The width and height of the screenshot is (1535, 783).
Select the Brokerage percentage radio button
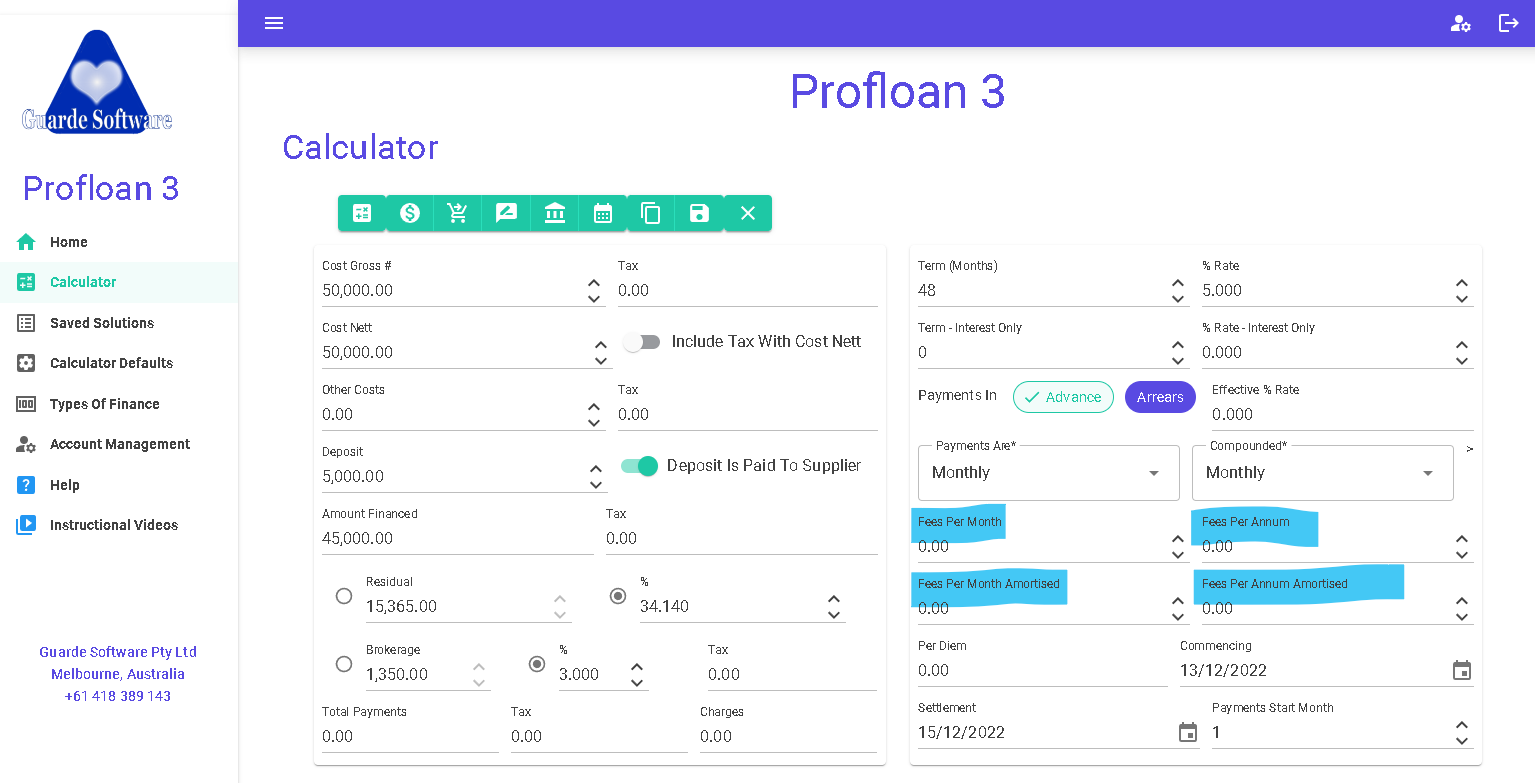click(537, 664)
